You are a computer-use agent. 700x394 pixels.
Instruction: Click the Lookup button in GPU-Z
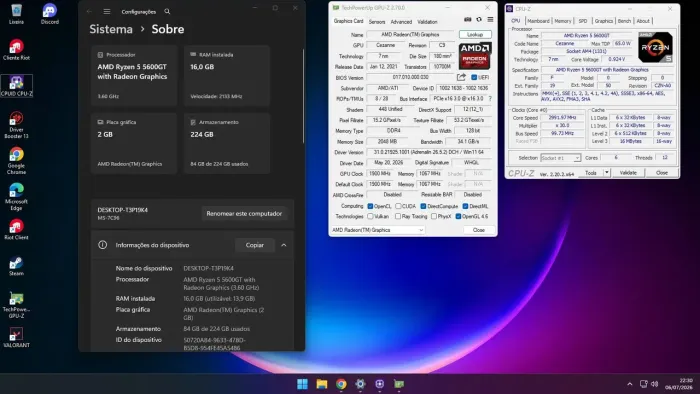tap(475, 34)
